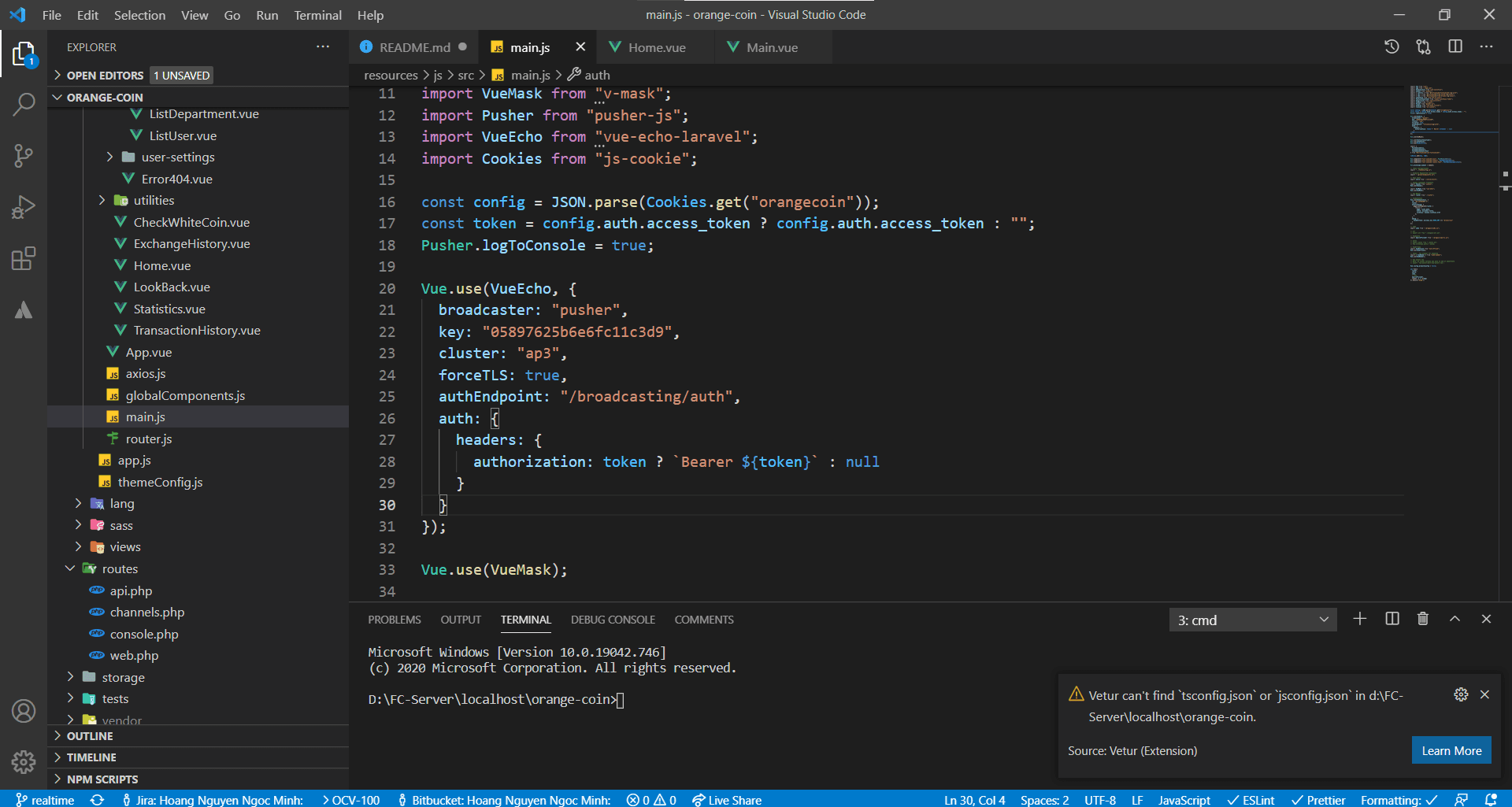The width and height of the screenshot is (1512, 807).
Task: Expand the OUTLINE section
Action: pos(90,736)
